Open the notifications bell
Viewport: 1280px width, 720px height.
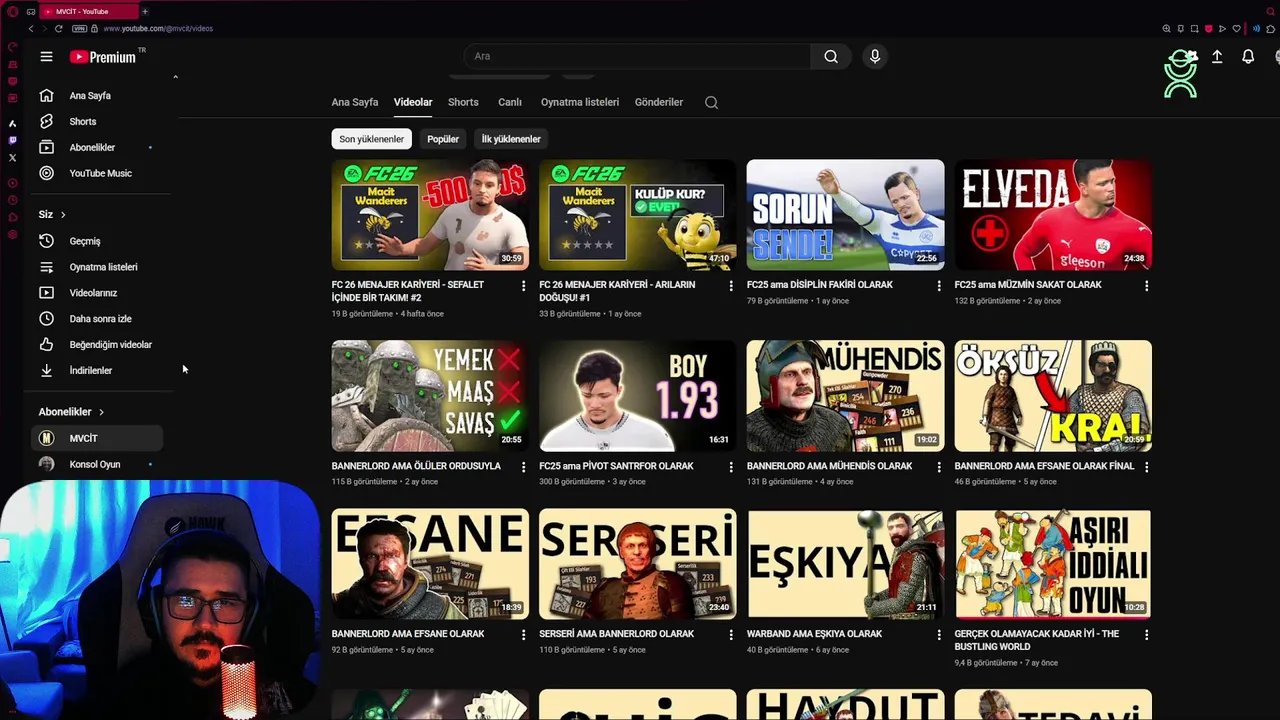[1248, 57]
